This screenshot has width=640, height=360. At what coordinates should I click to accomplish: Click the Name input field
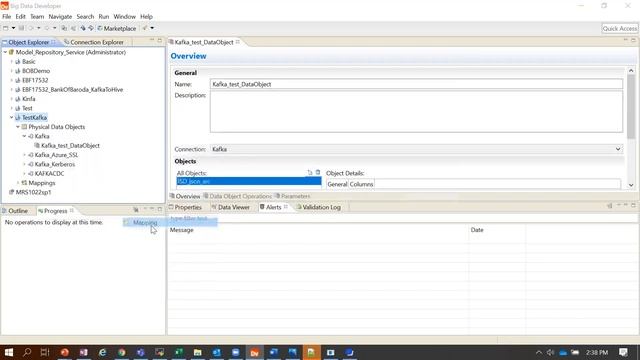point(416,84)
